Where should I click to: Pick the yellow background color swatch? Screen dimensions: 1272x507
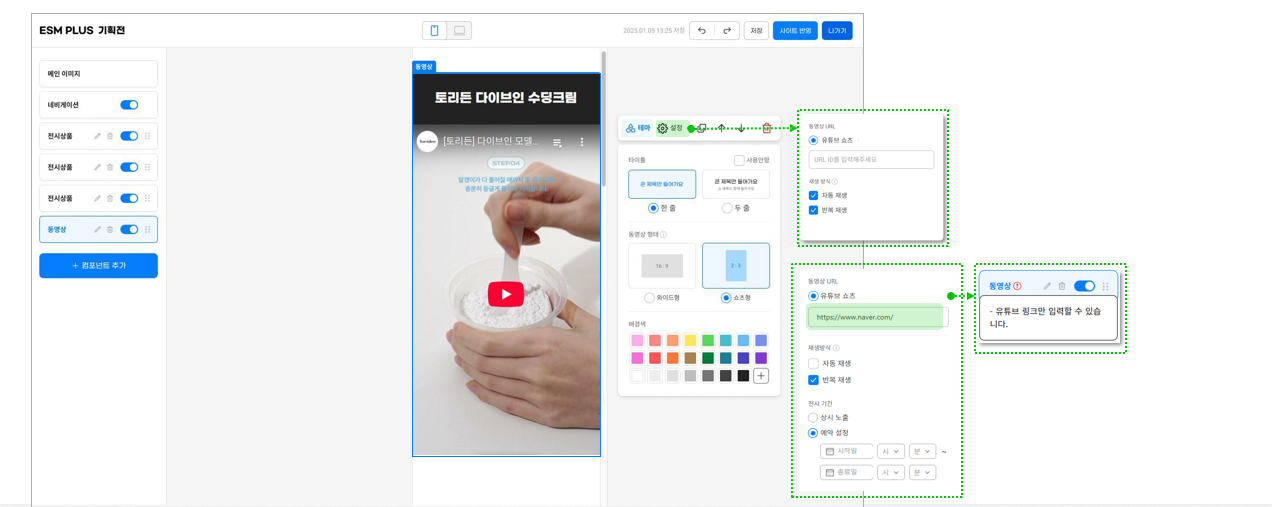(690, 341)
